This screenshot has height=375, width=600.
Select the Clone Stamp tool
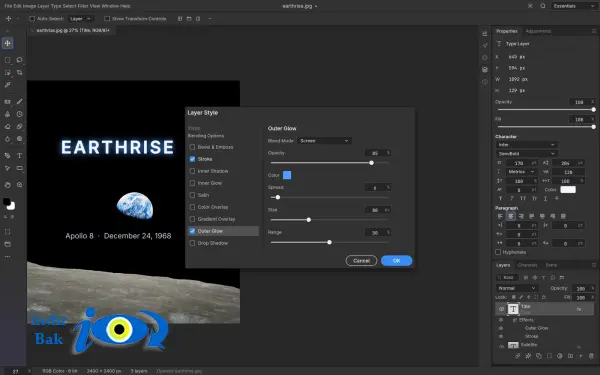coord(7,114)
